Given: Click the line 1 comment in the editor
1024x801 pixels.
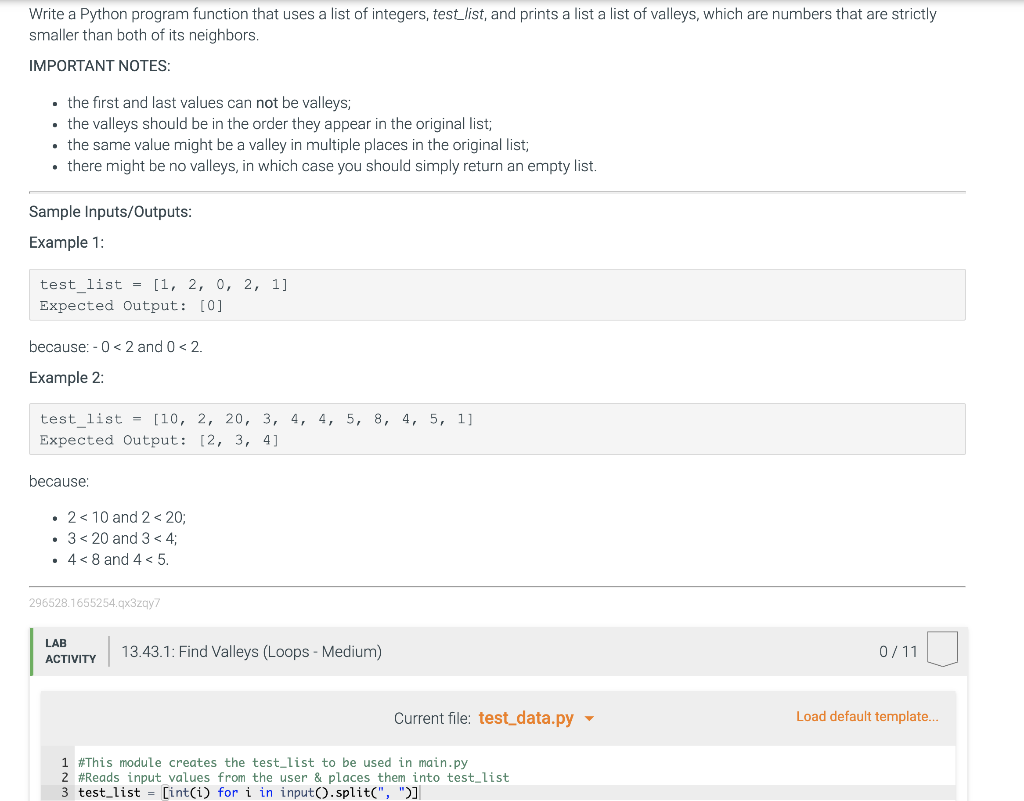Looking at the screenshot, I should click(x=272, y=762).
